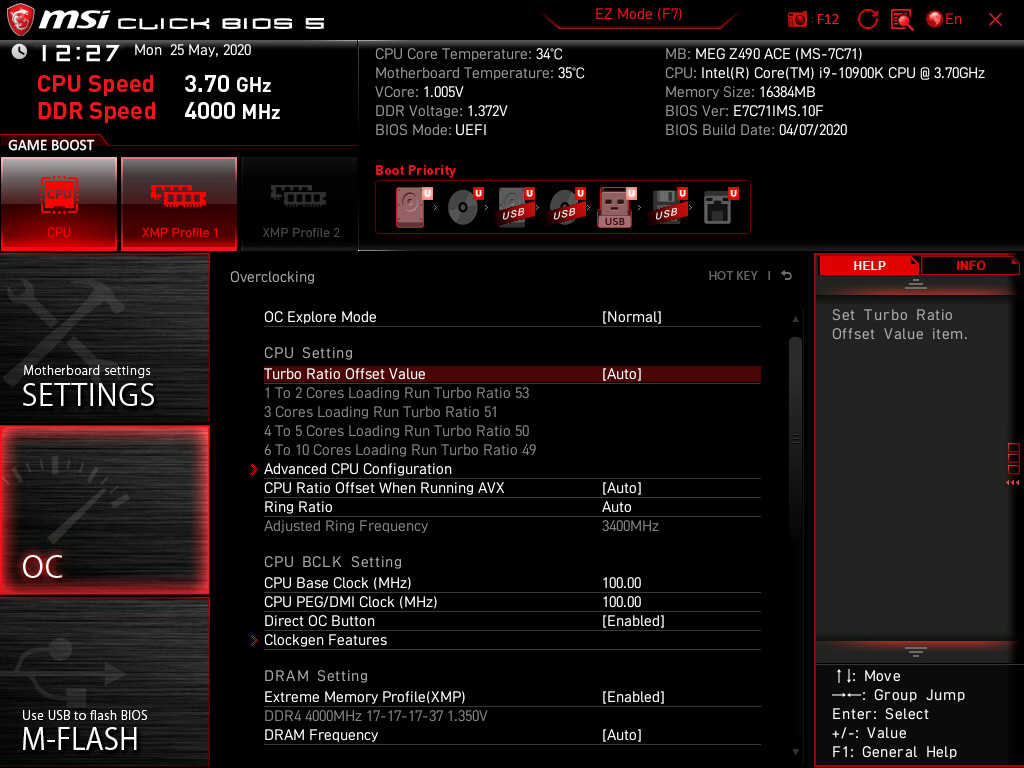Close the BIOS with the X button

(995, 20)
